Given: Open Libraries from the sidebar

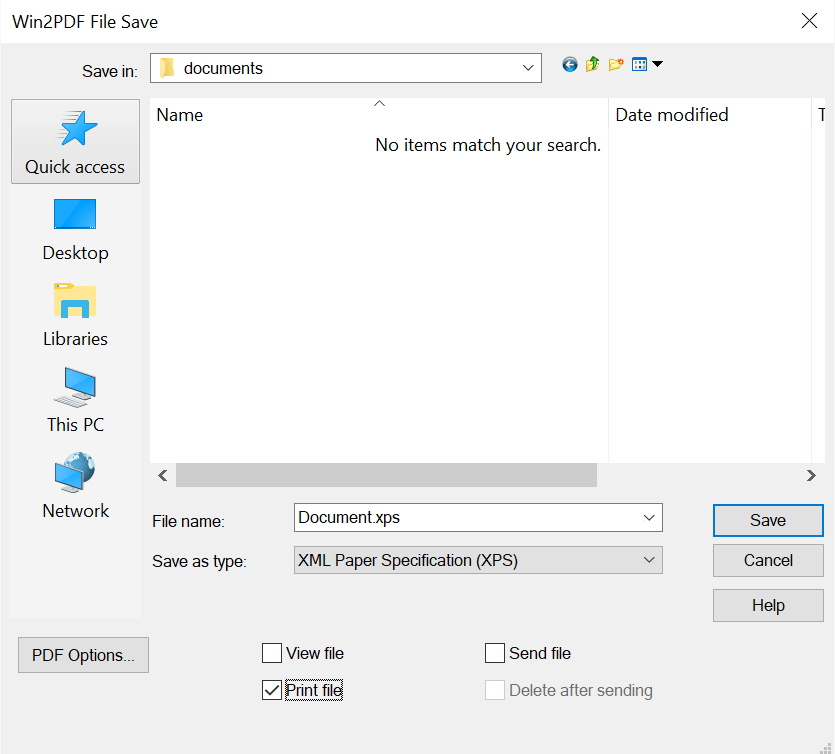Looking at the screenshot, I should point(75,314).
